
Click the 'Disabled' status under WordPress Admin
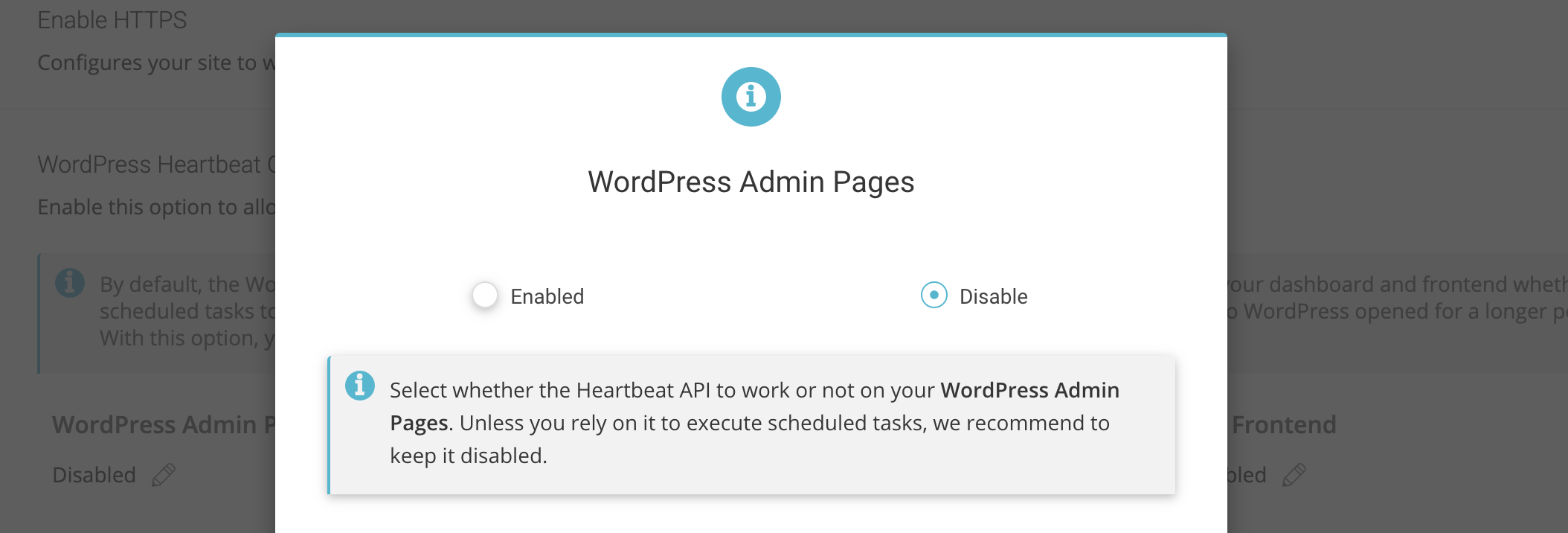[94, 475]
